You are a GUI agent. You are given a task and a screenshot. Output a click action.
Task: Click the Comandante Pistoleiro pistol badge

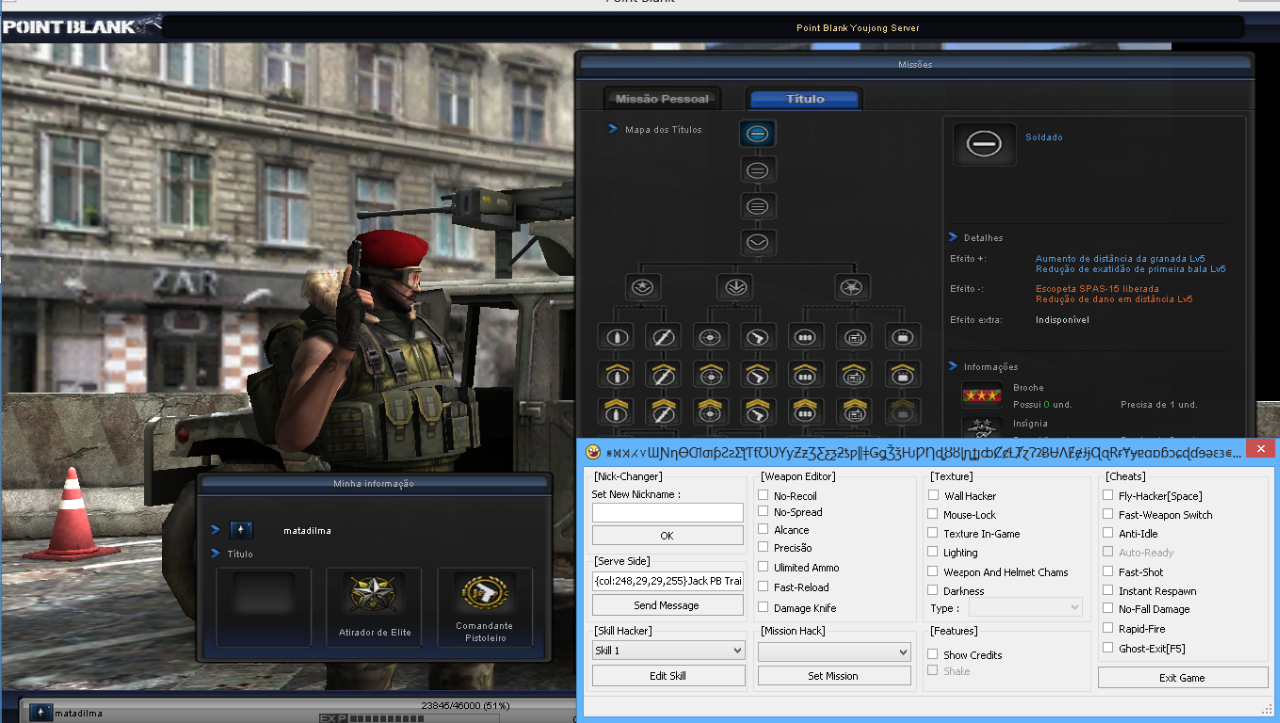(x=484, y=595)
